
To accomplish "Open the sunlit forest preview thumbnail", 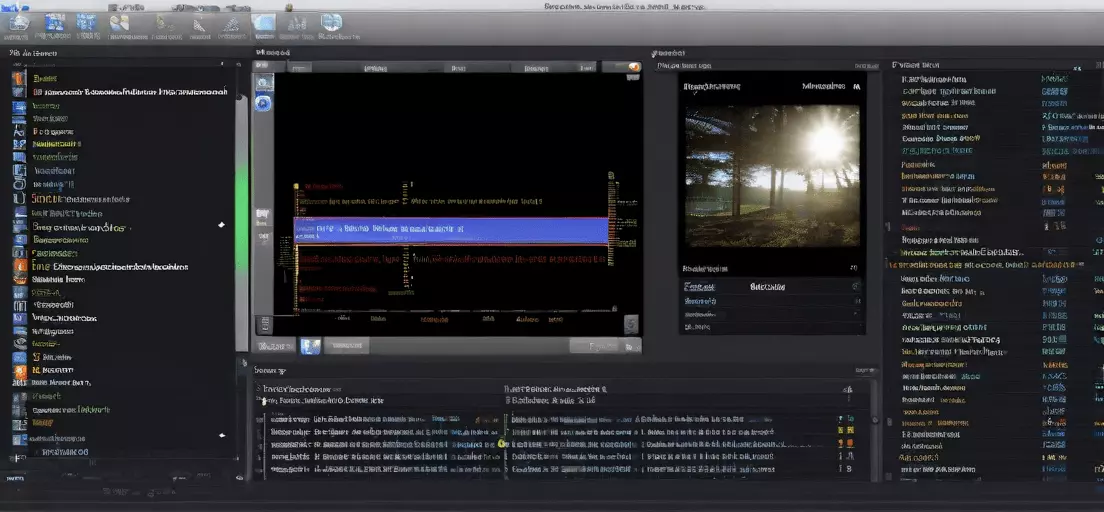I will [x=772, y=176].
